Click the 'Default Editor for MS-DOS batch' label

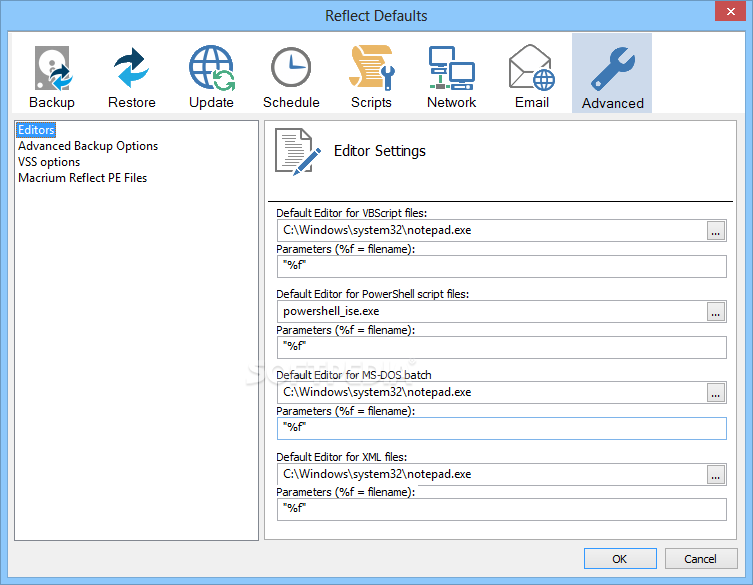coord(354,375)
